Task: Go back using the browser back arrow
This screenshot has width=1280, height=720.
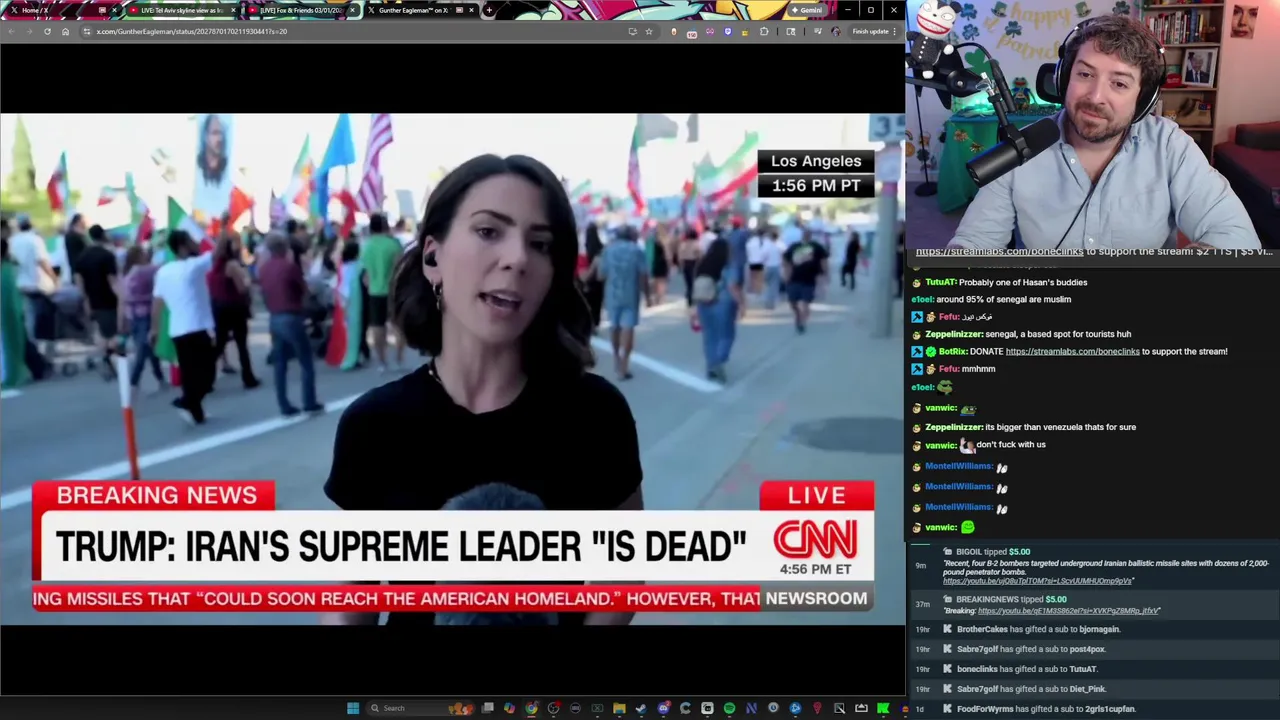Action: (11, 31)
